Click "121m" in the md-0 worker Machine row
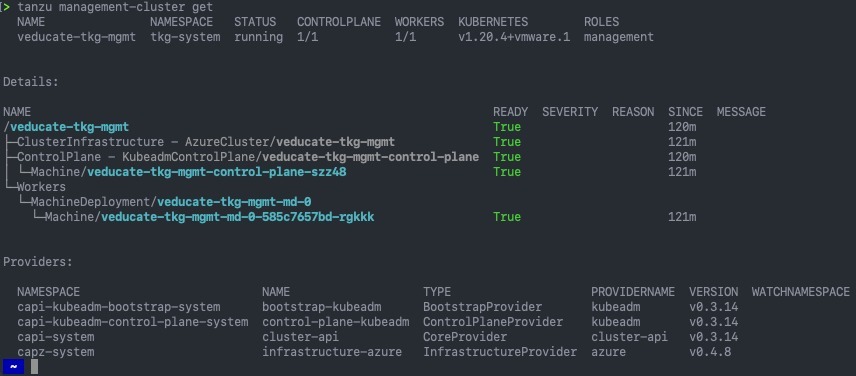 (x=682, y=217)
